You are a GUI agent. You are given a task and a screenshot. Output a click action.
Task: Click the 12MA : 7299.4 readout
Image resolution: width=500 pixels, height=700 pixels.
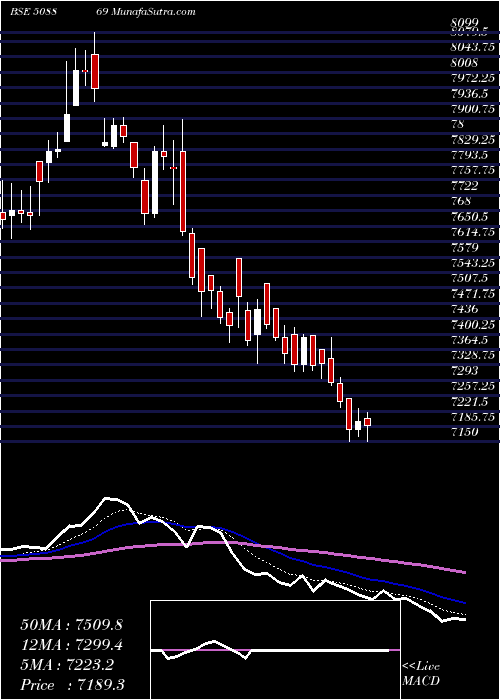71,645
